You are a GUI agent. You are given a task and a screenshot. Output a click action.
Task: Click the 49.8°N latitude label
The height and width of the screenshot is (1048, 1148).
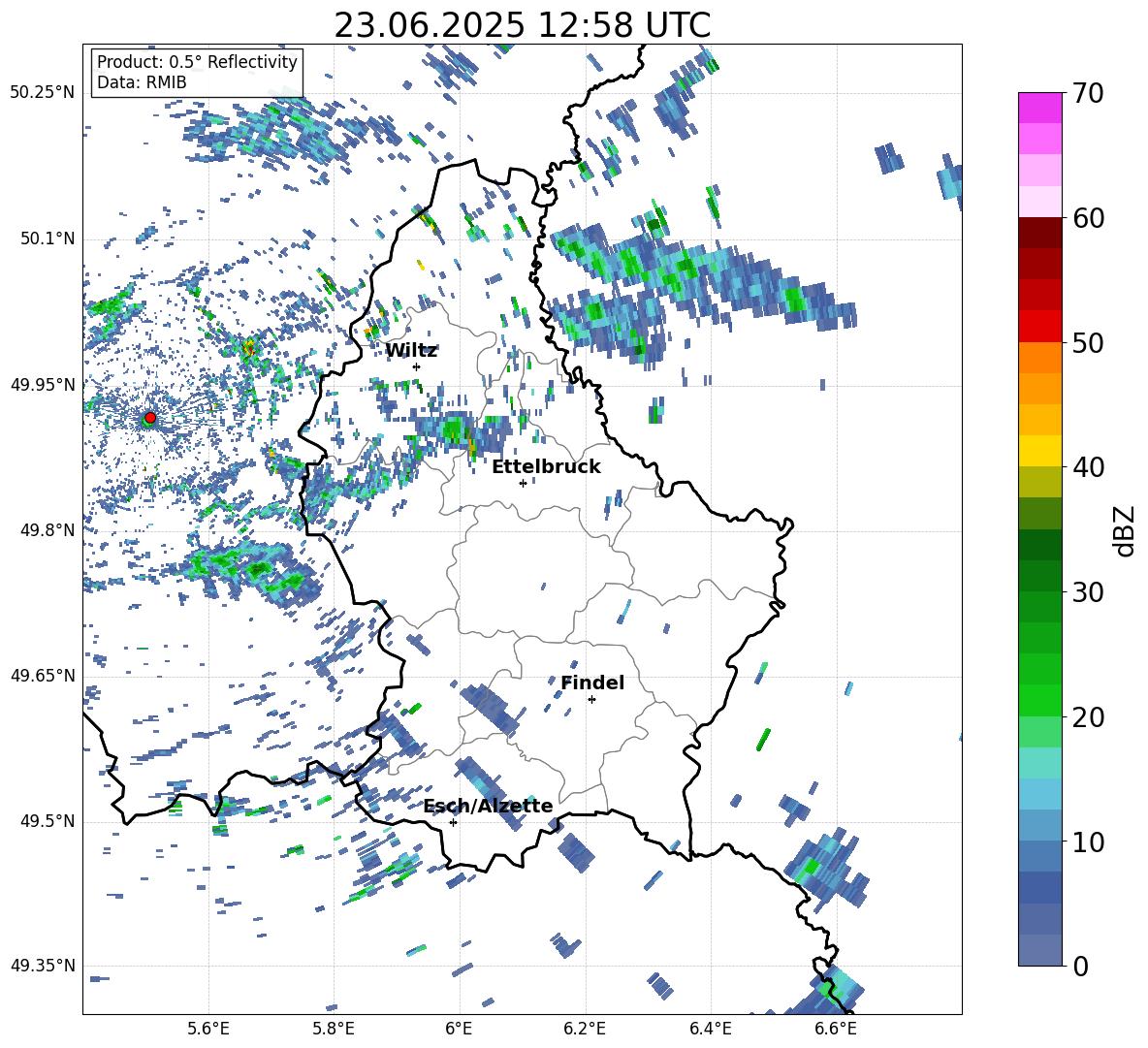point(48,530)
